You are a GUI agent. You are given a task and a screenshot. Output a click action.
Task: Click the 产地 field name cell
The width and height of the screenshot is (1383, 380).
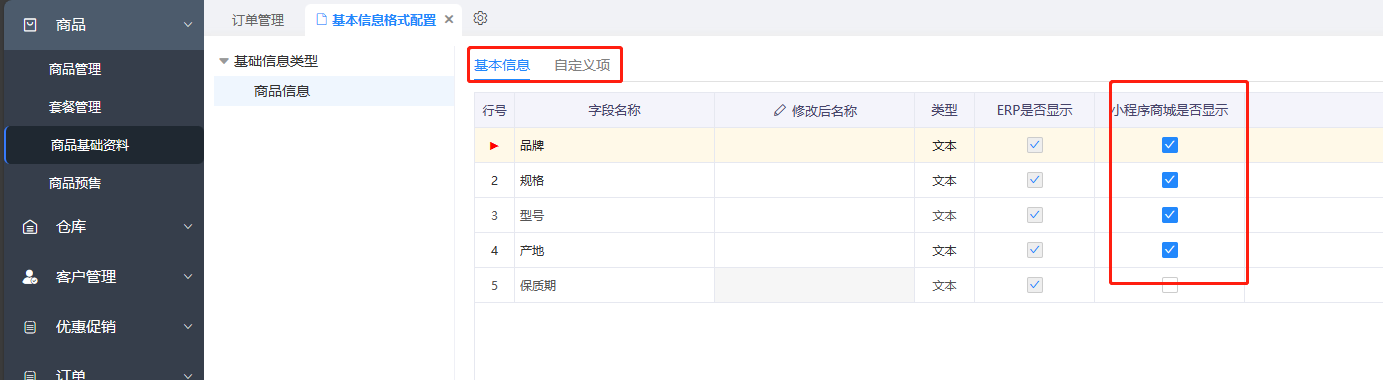click(x=614, y=250)
